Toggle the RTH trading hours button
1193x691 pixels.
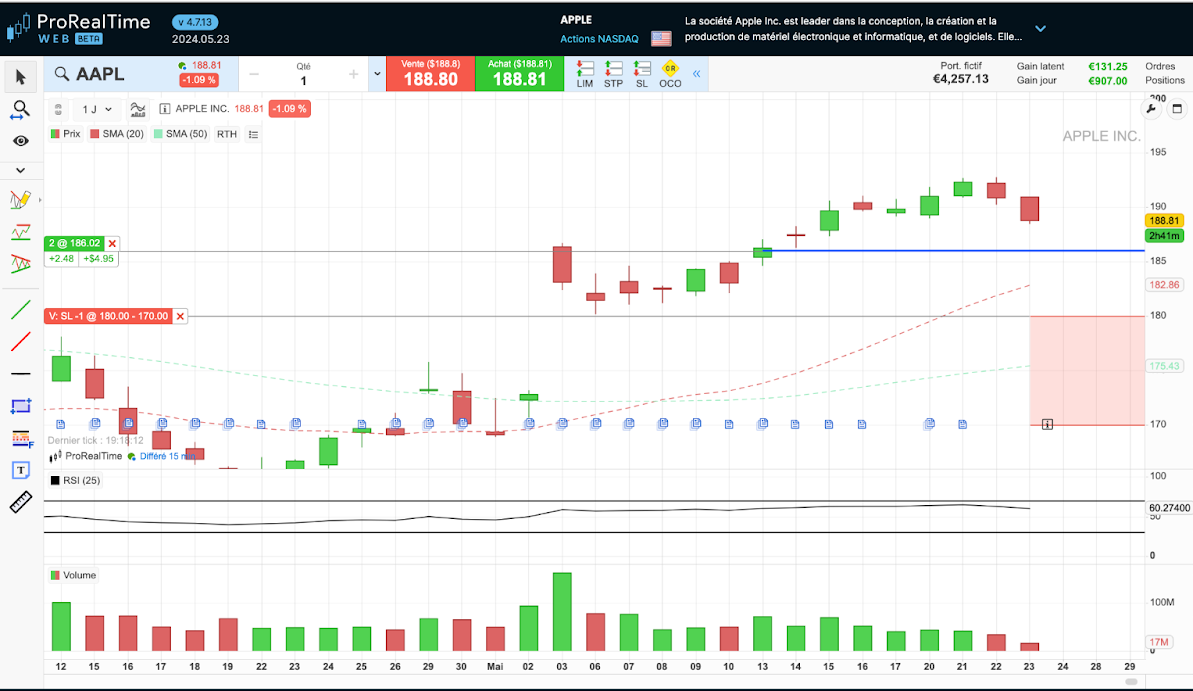click(x=227, y=134)
